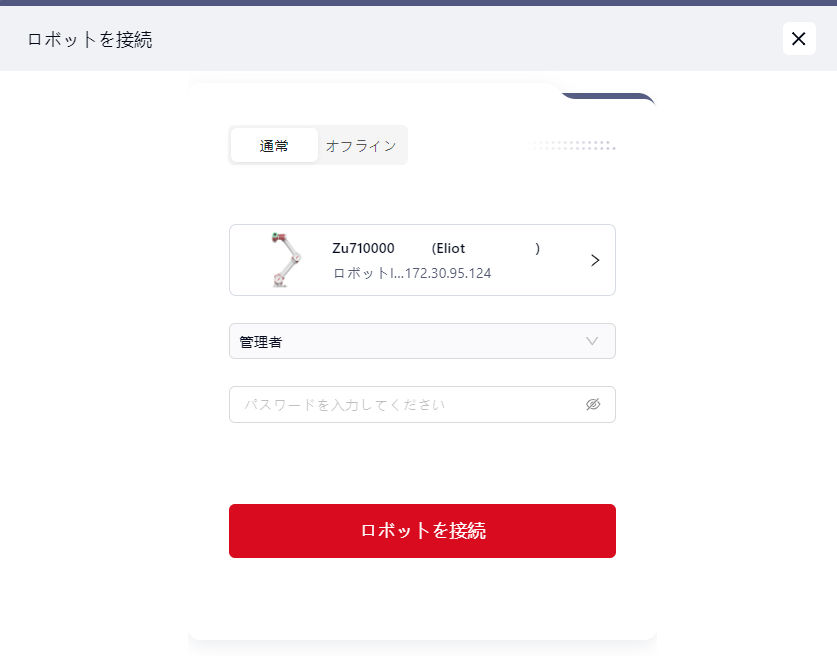
Task: Click the ロボットを接続 header title
Action: pos(90,40)
